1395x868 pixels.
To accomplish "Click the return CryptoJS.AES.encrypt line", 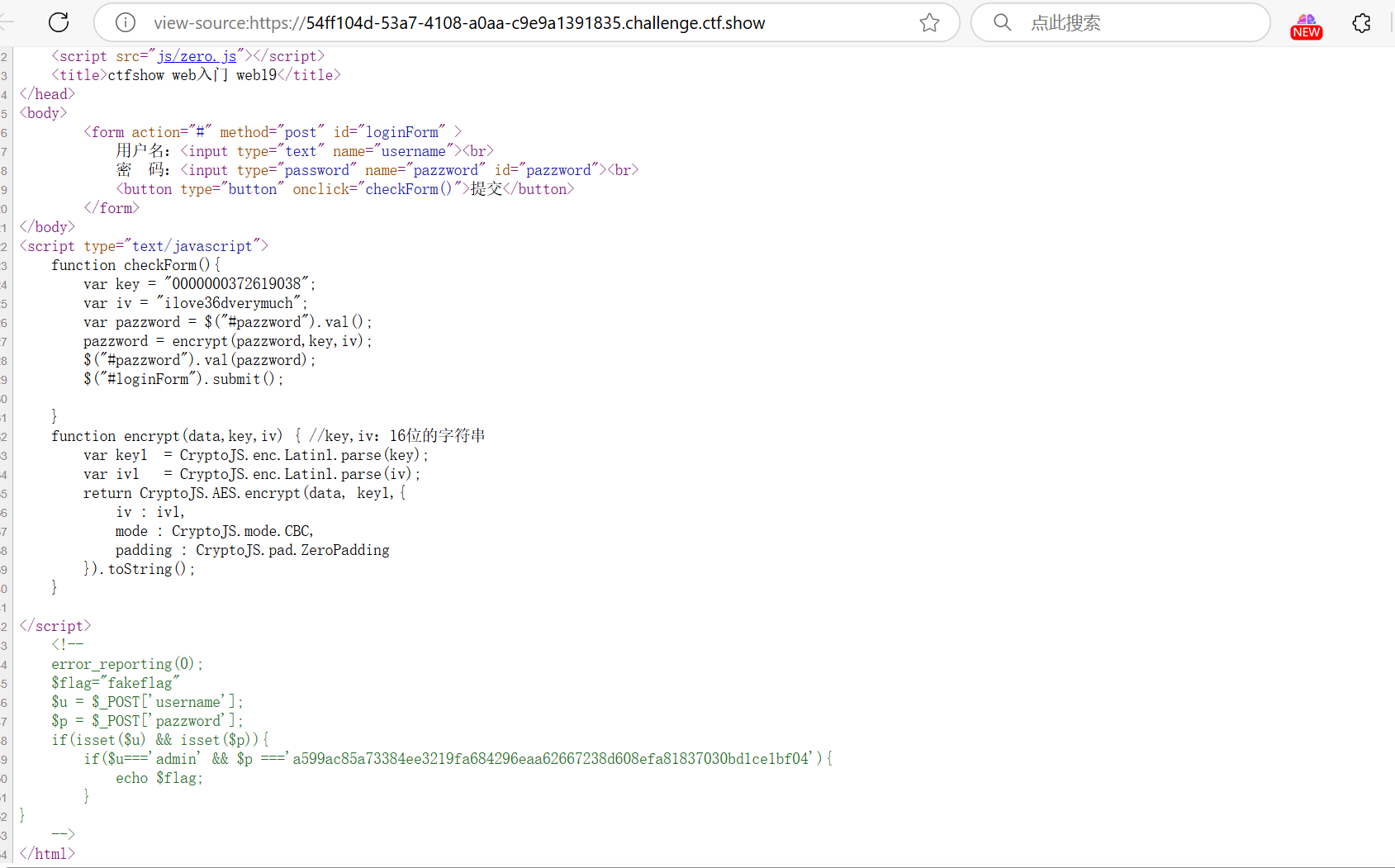I will coord(244,493).
